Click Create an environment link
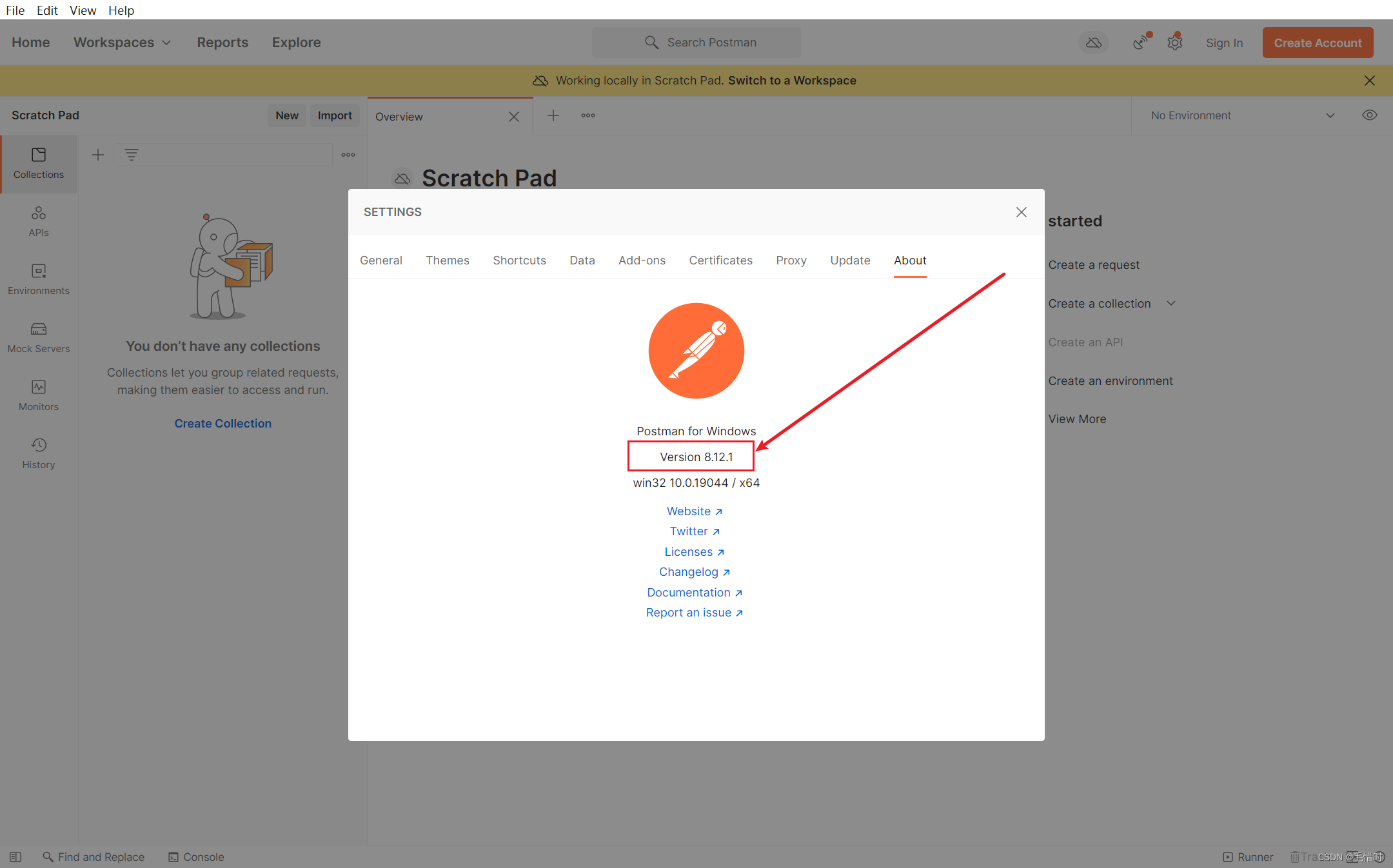 click(x=1111, y=381)
